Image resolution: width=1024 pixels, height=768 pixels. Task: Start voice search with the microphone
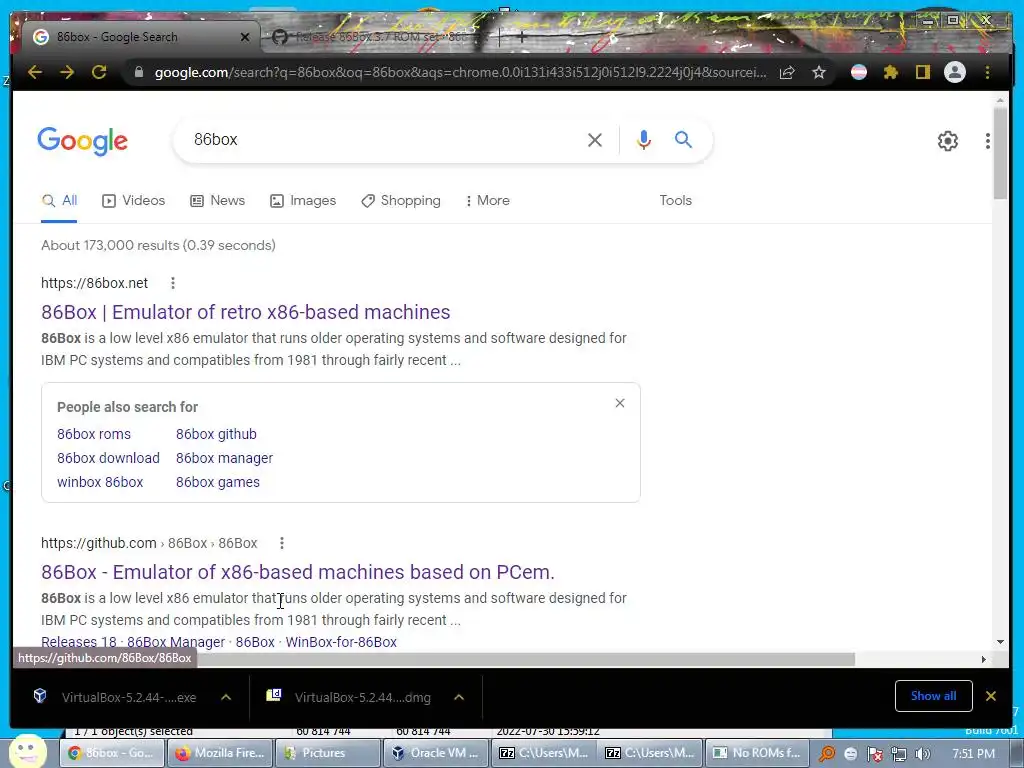643,140
